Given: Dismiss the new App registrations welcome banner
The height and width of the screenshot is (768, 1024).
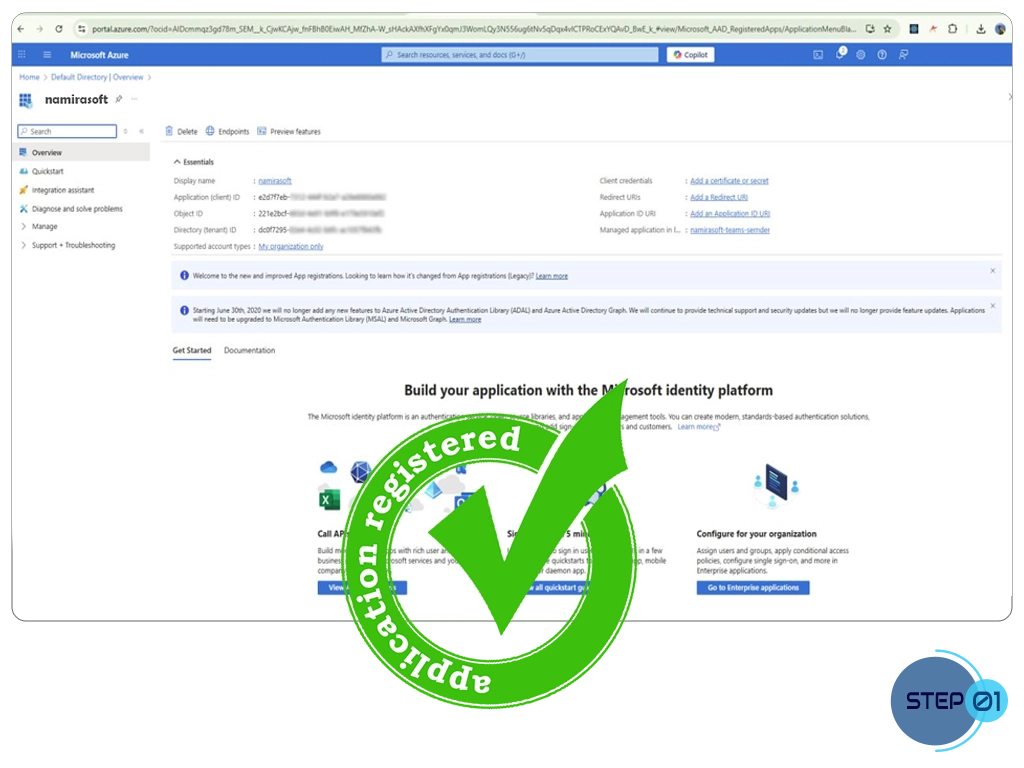Looking at the screenshot, I should (x=992, y=271).
